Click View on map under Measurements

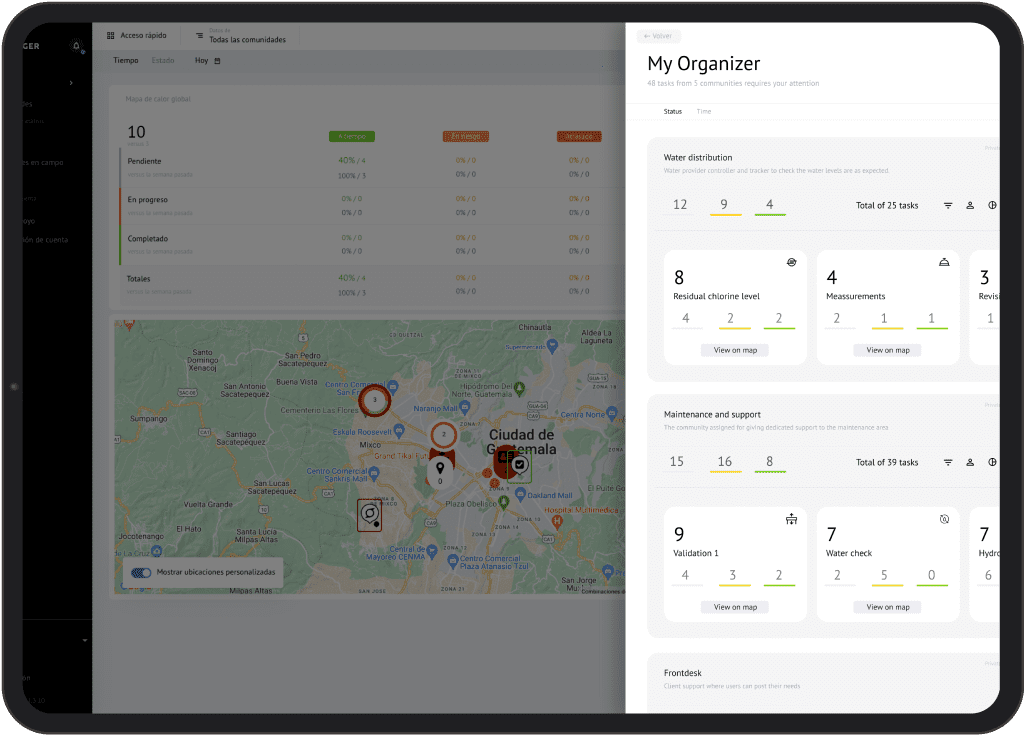coord(887,350)
